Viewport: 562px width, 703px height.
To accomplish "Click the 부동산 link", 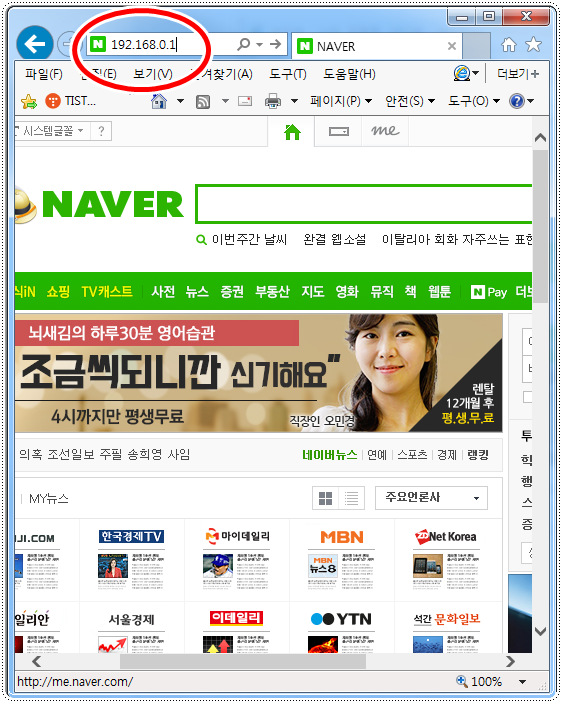I will point(272,292).
